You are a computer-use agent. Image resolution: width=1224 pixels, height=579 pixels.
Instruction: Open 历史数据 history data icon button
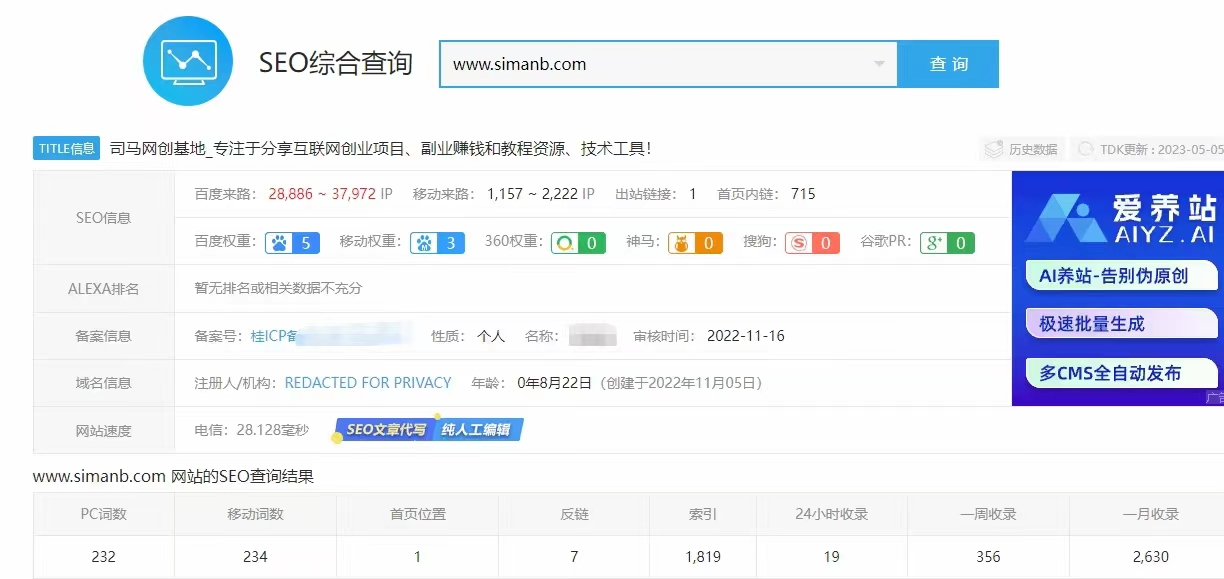pyautogui.click(x=1021, y=149)
